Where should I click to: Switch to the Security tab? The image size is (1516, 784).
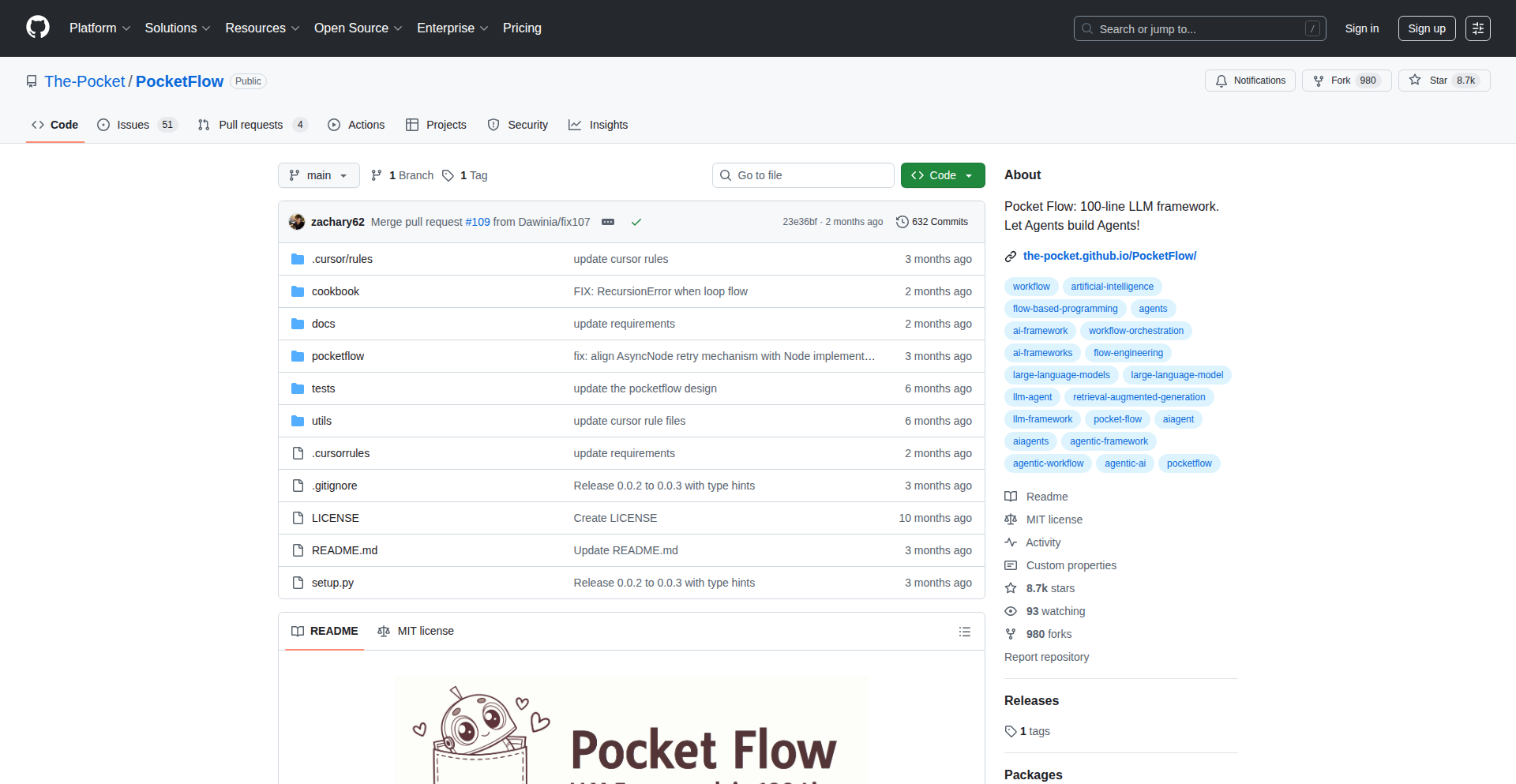tap(517, 125)
